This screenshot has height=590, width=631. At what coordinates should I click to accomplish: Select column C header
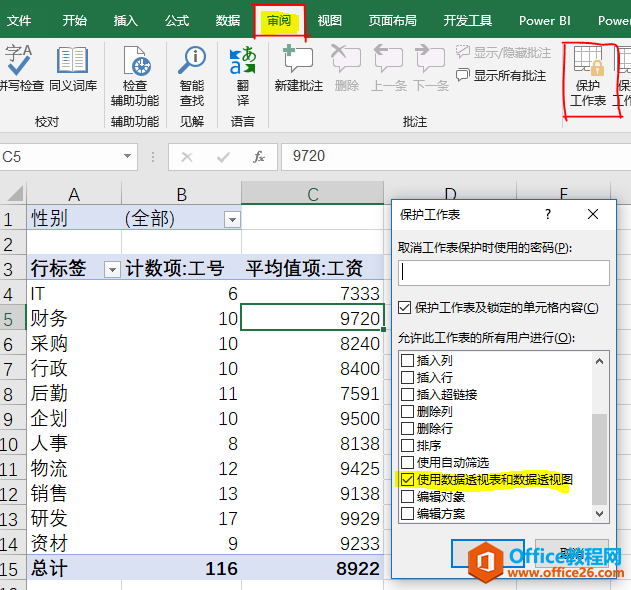[x=313, y=194]
